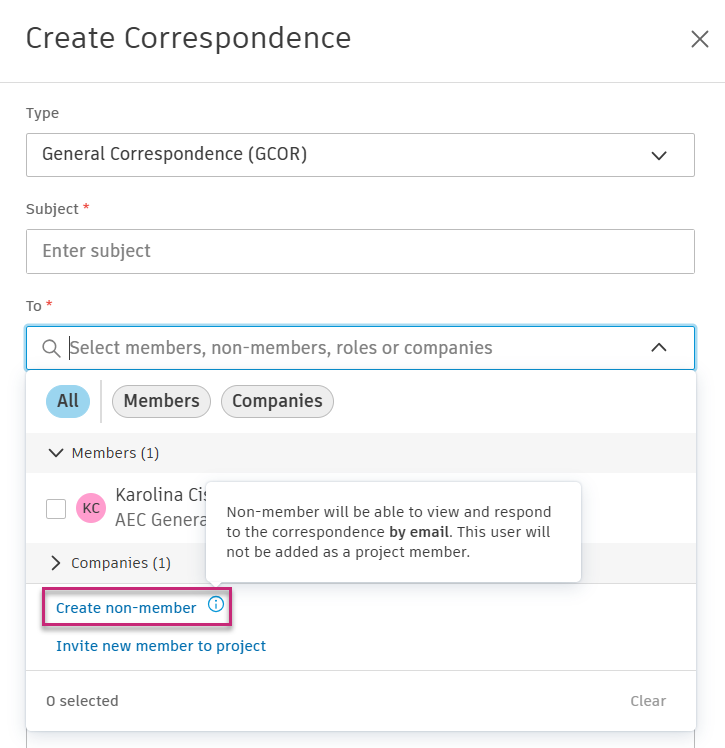
Task: Click Invite new member to project
Action: (x=161, y=646)
